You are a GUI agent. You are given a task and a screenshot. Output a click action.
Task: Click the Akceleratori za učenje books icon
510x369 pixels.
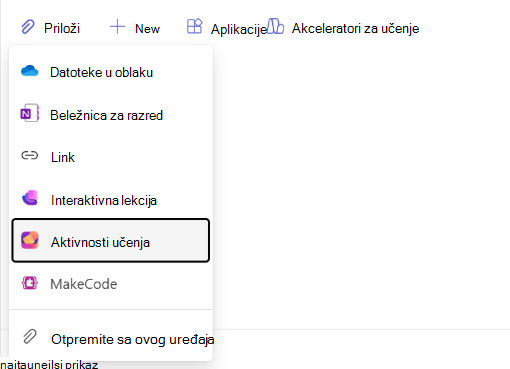pyautogui.click(x=276, y=26)
